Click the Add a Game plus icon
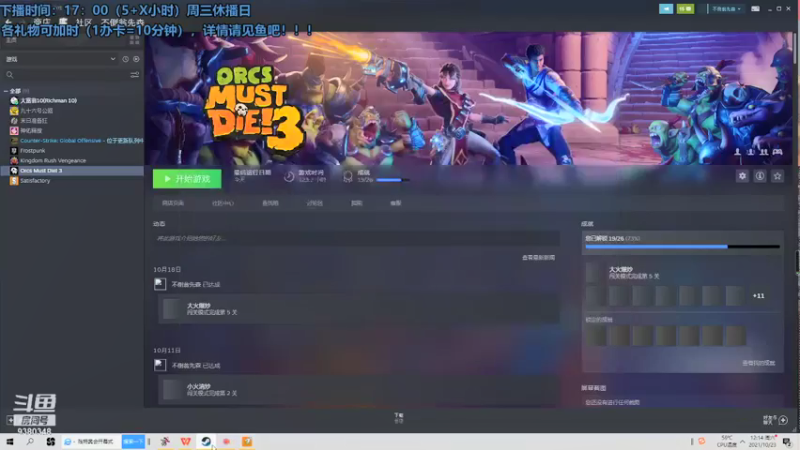 click(10, 420)
